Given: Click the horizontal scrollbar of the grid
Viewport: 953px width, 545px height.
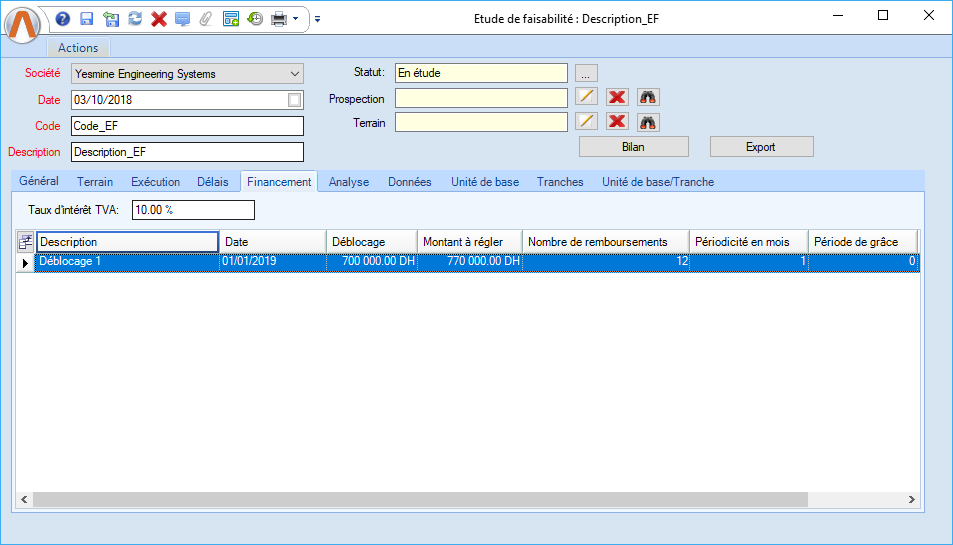Looking at the screenshot, I should click(420, 499).
